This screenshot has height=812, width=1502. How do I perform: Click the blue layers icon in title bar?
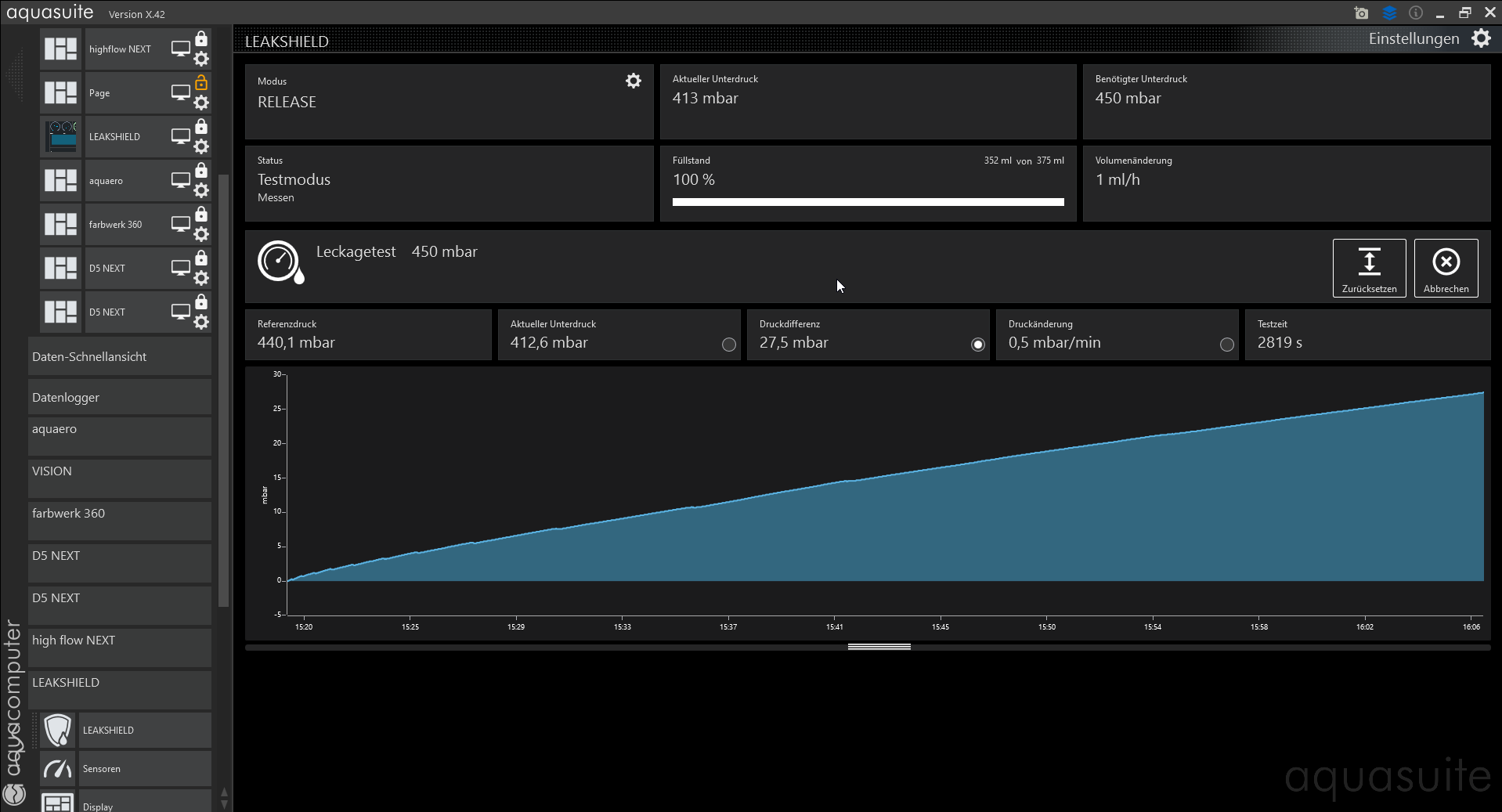(1389, 13)
